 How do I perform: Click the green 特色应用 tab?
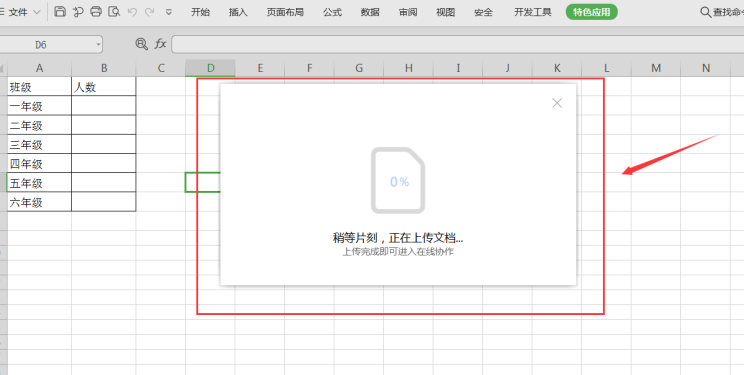tap(592, 12)
